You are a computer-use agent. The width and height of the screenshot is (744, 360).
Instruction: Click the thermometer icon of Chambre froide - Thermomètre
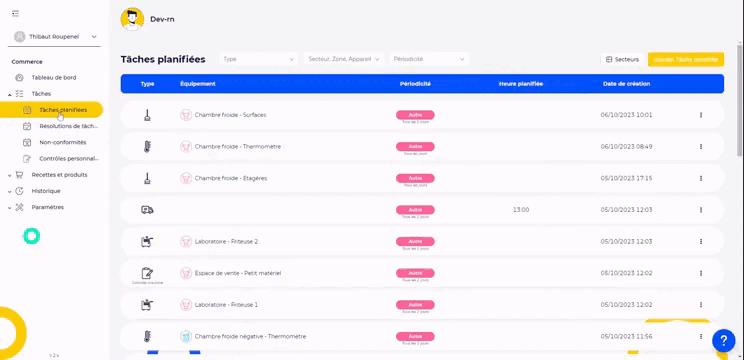(x=147, y=147)
